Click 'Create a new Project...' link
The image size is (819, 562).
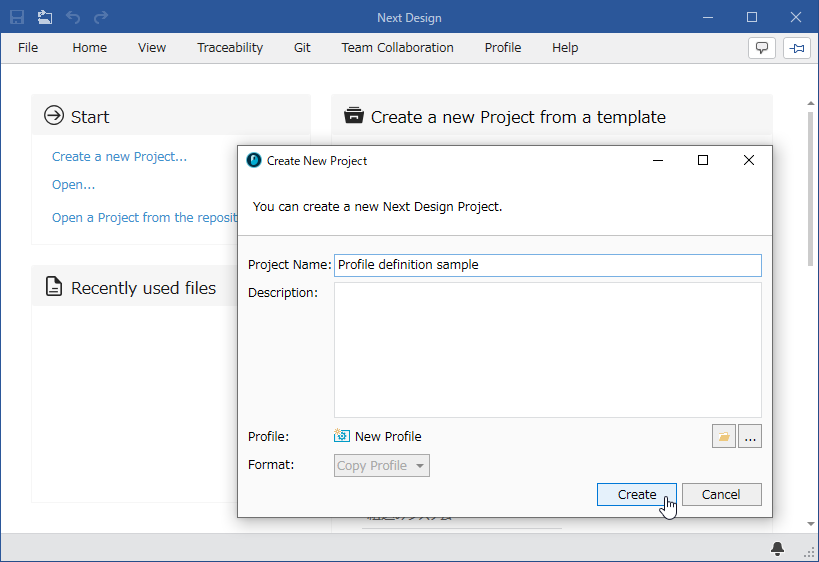119,157
